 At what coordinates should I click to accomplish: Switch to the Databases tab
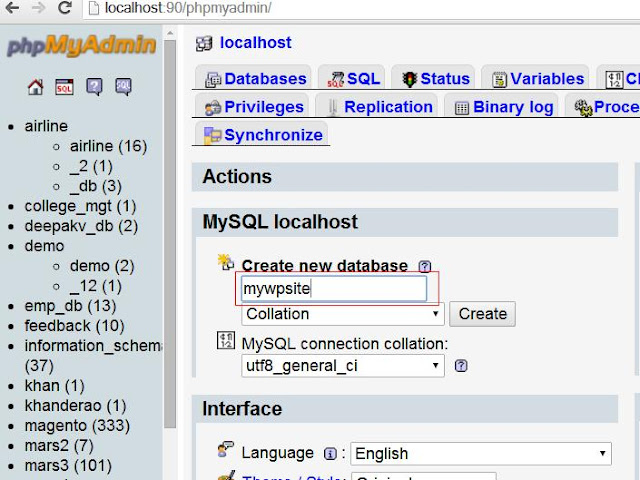(256, 79)
